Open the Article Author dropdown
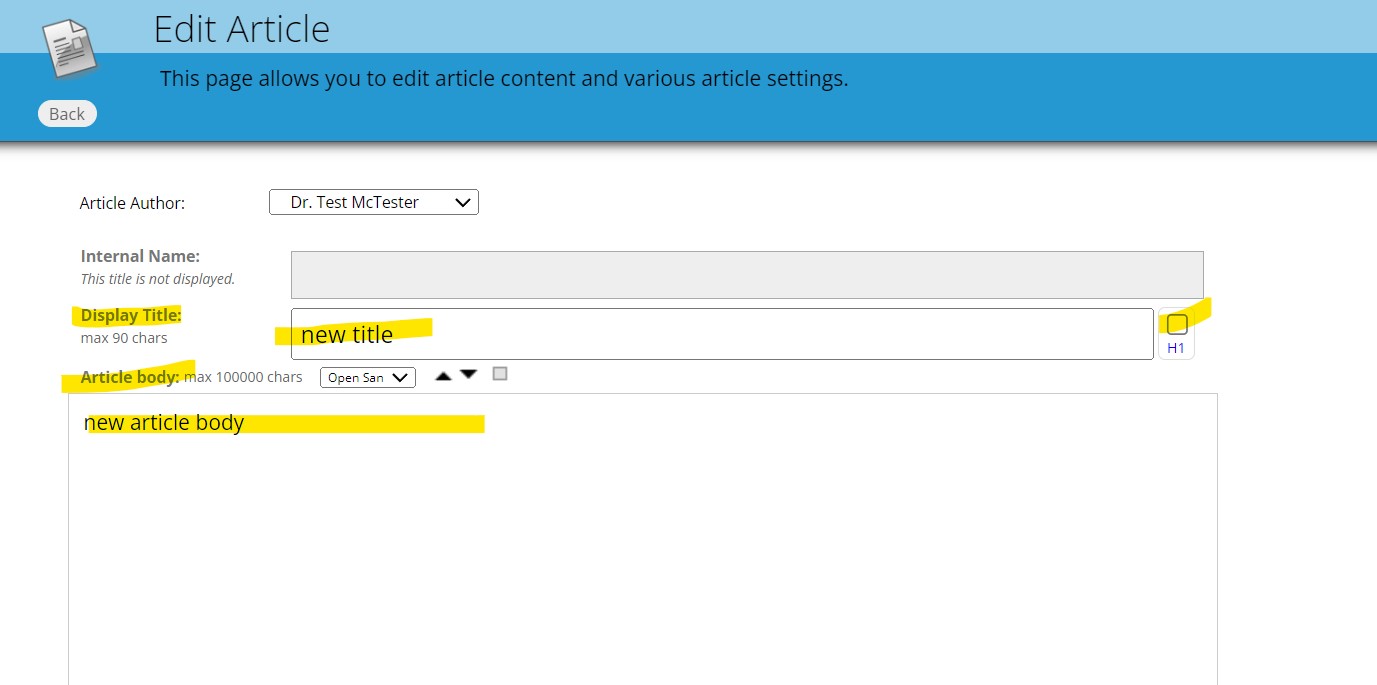Screen dimensions: 1377x685 (x=374, y=202)
